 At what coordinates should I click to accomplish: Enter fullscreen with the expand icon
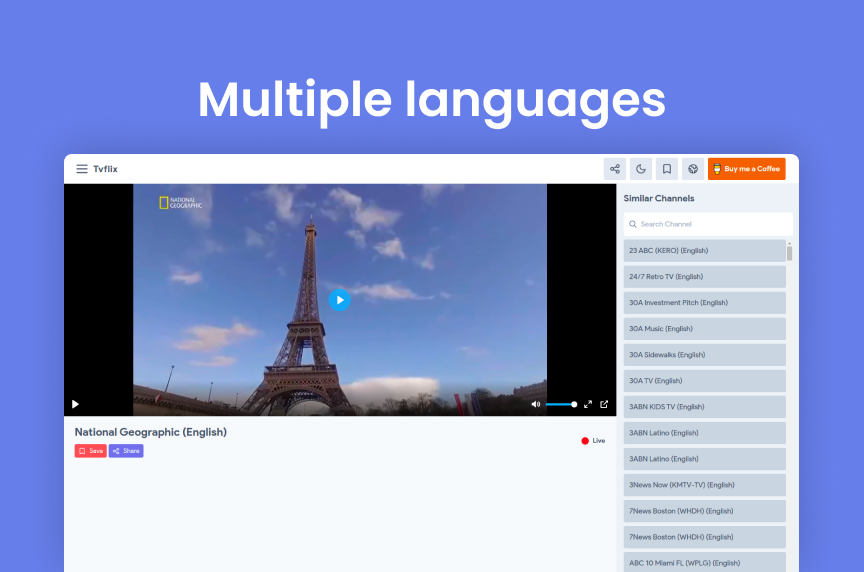588,404
